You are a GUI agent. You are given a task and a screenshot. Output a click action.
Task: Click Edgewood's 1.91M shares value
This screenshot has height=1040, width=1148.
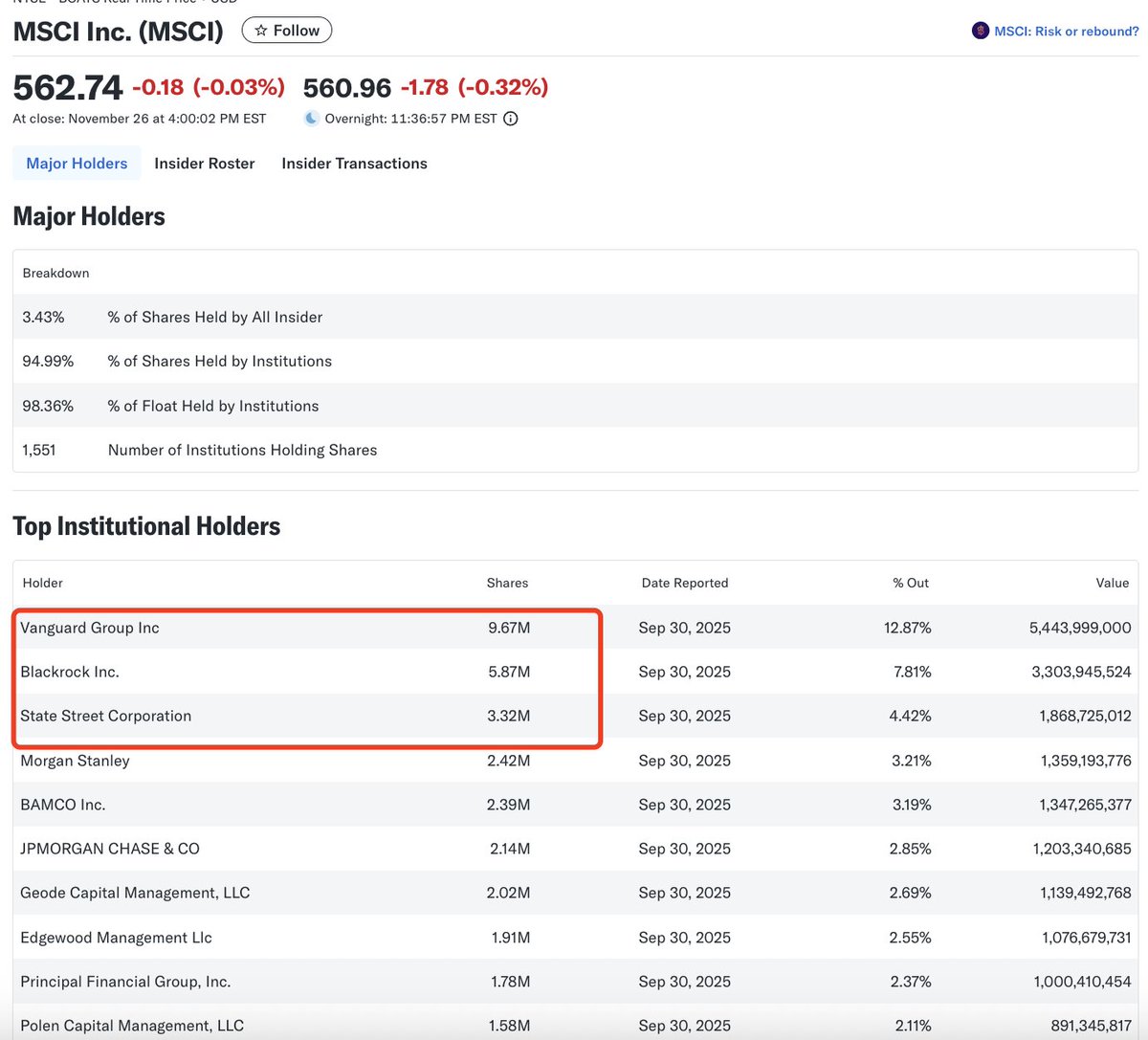point(511,938)
